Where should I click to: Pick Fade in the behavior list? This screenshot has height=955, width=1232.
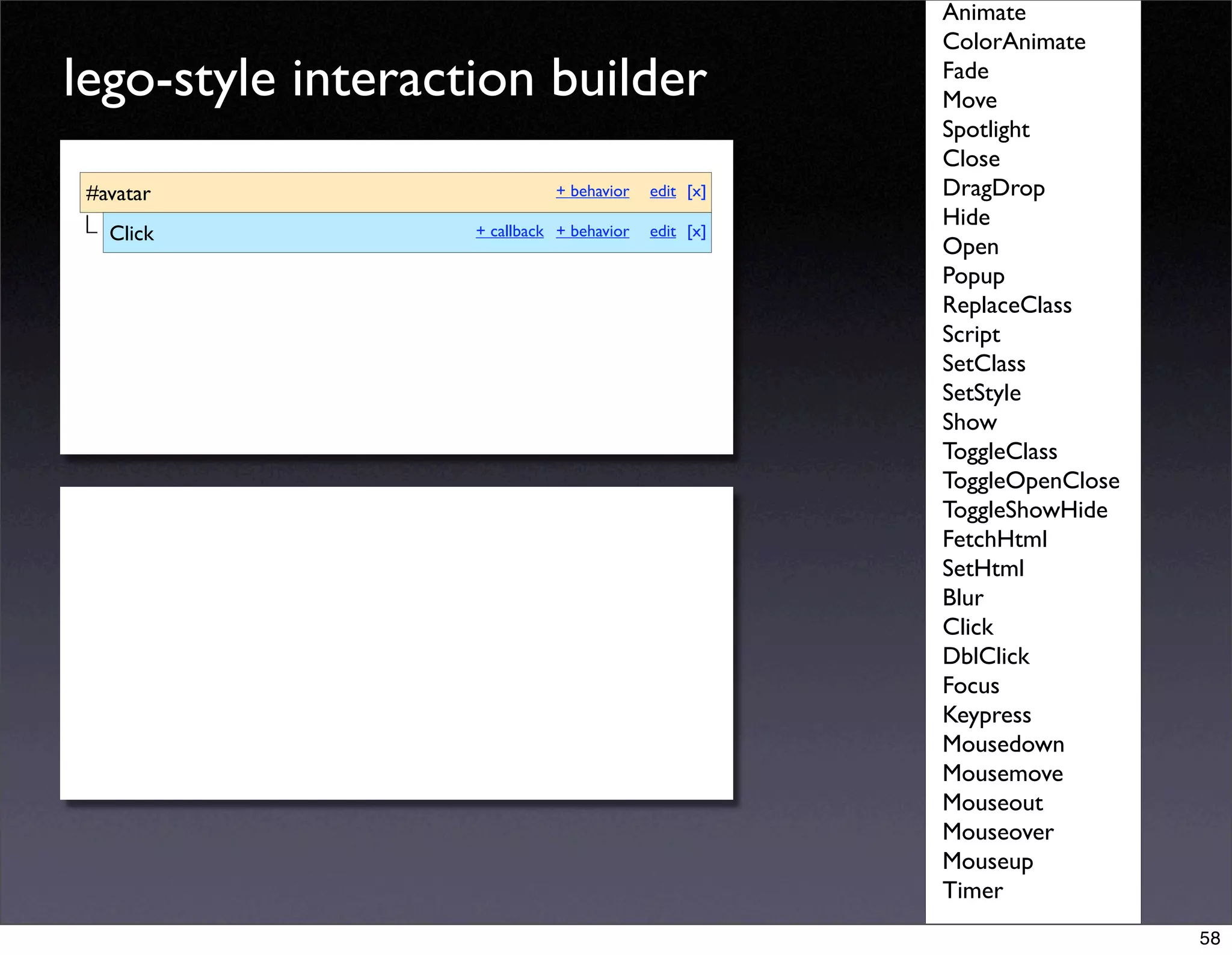pos(966,71)
